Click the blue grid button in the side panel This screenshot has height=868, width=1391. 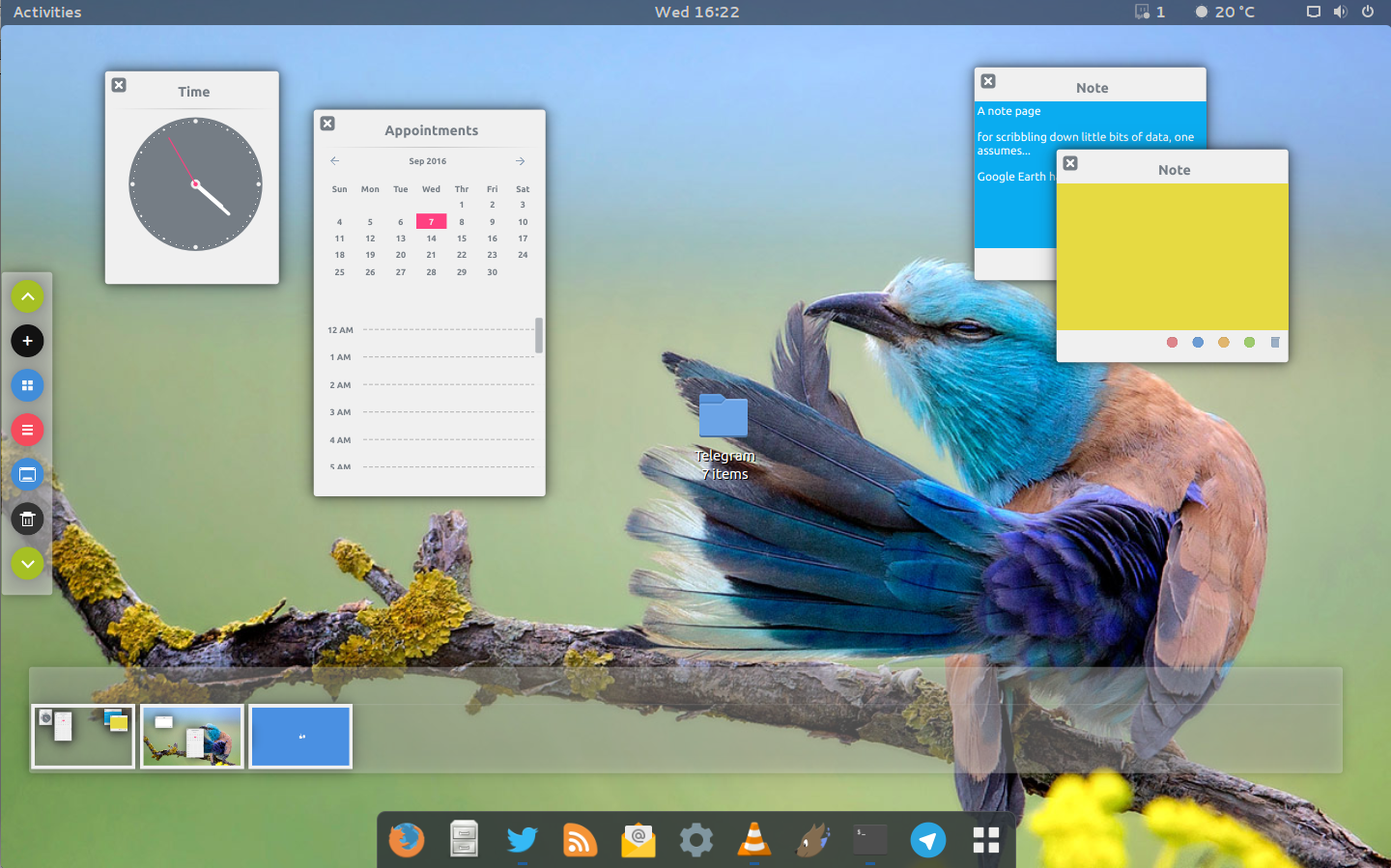coord(27,385)
